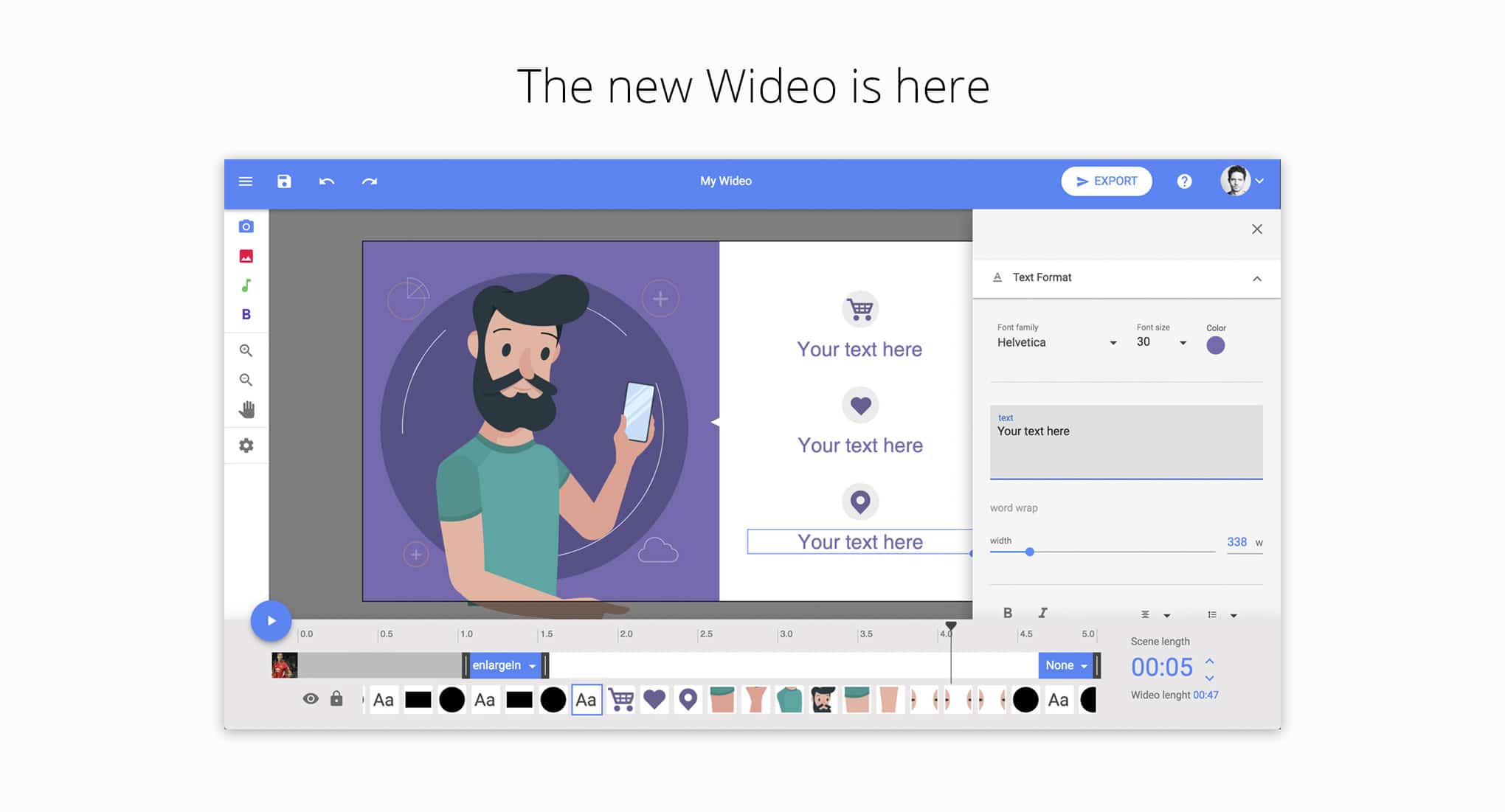Zoom in on the canvas
The width and height of the screenshot is (1505, 812).
coord(246,350)
